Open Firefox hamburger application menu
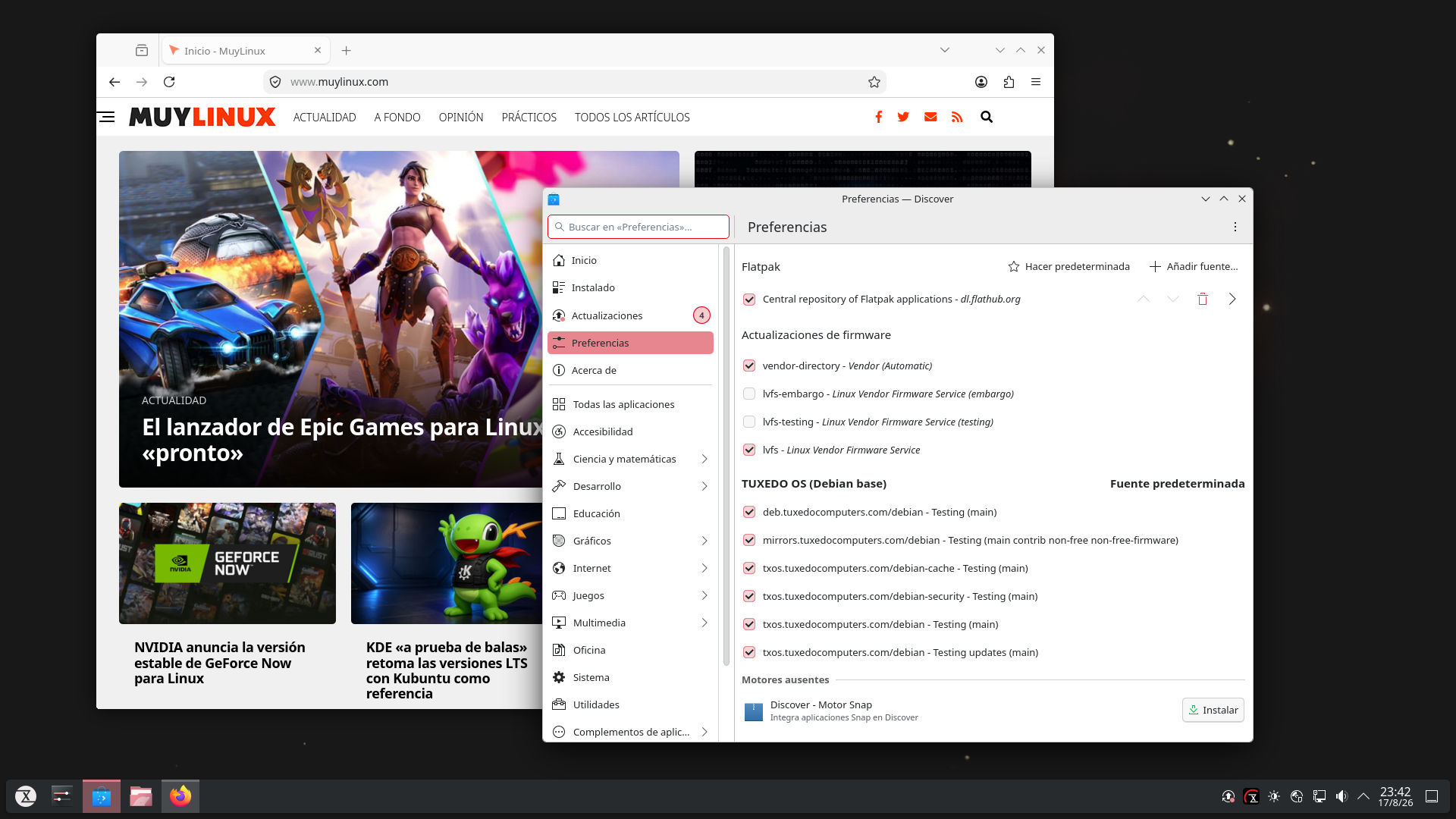The width and height of the screenshot is (1456, 819). pyautogui.click(x=1036, y=82)
